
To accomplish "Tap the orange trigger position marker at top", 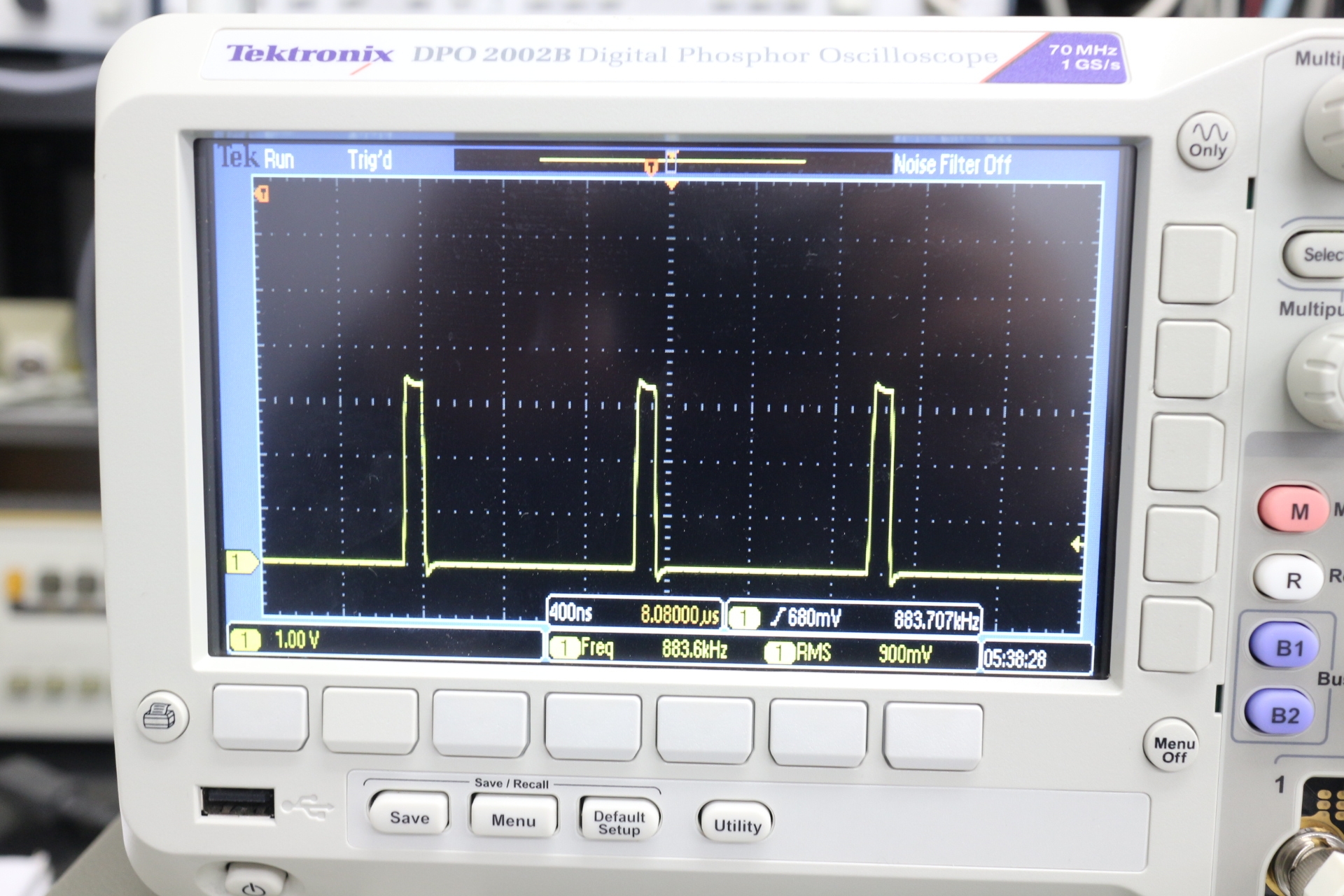I will (651, 167).
